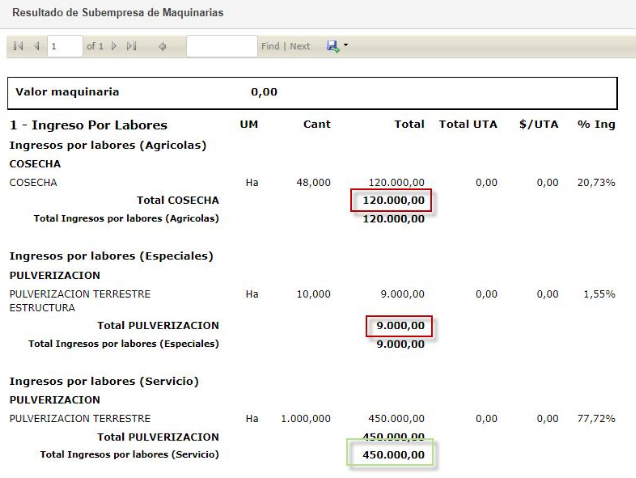The width and height of the screenshot is (636, 478).
Task: Select '1 - Ingreso Por Labores' heading
Action: coord(88,125)
